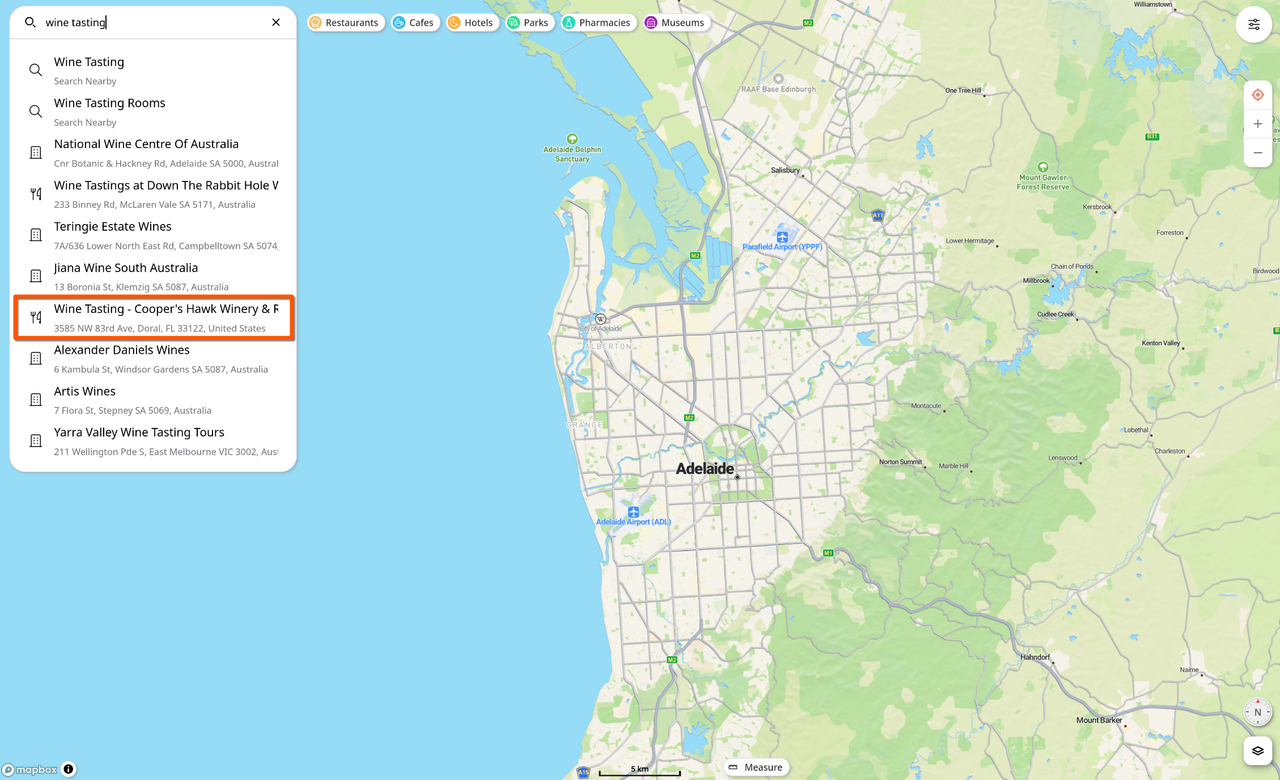Viewport: 1280px width, 780px height.
Task: Open the Mapbox attribution link
Action: (30, 769)
